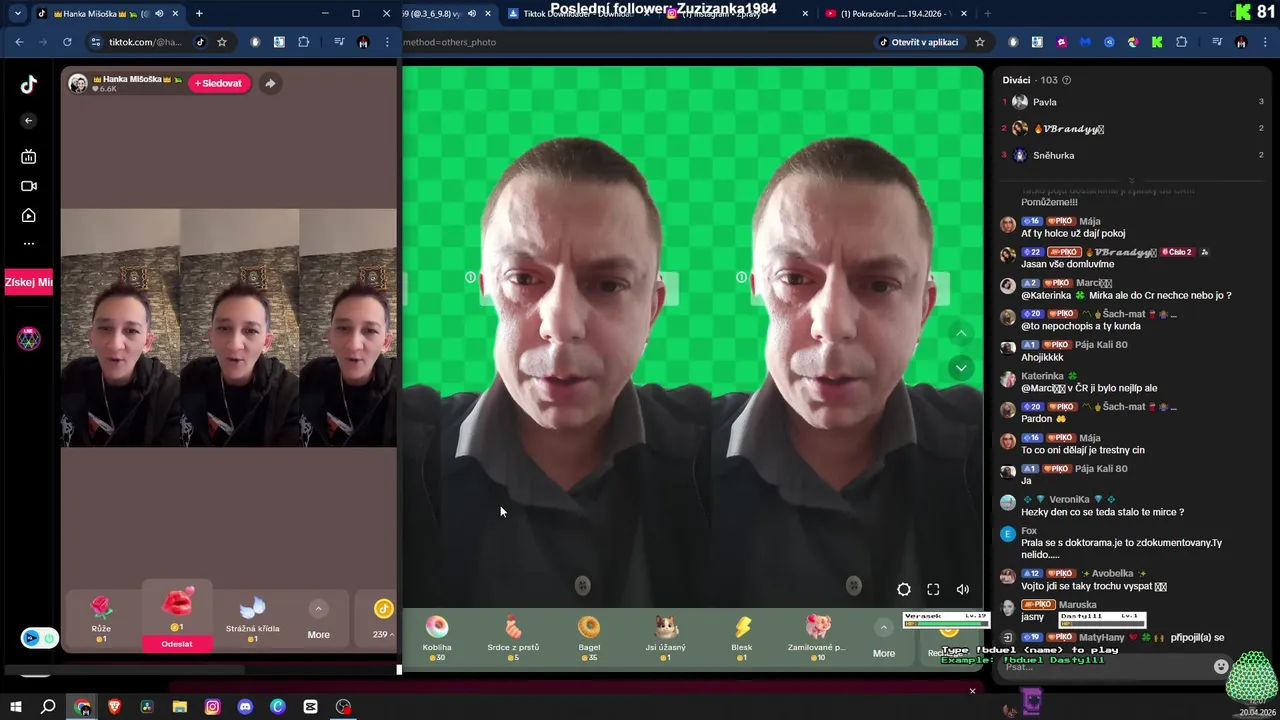Image resolution: width=1280 pixels, height=720 pixels.
Task: Send the Kobliha gift
Action: [x=437, y=637]
